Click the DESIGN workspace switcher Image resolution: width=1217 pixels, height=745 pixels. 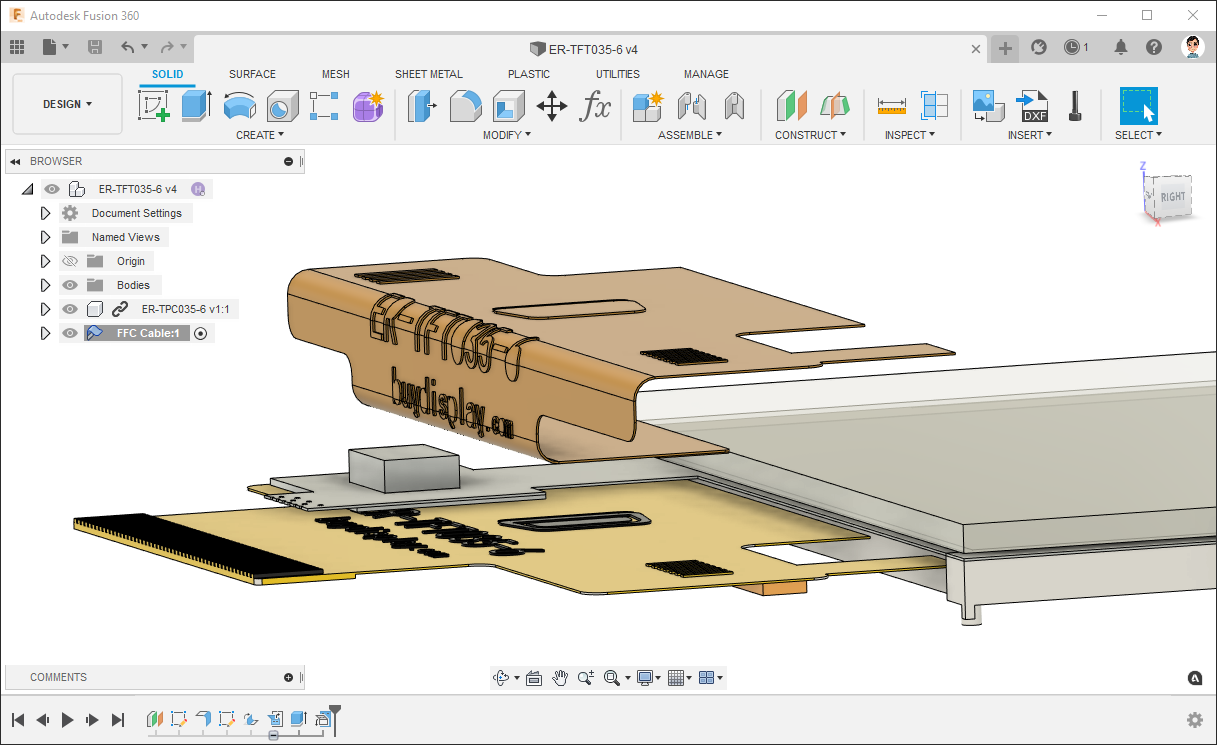tap(66, 103)
